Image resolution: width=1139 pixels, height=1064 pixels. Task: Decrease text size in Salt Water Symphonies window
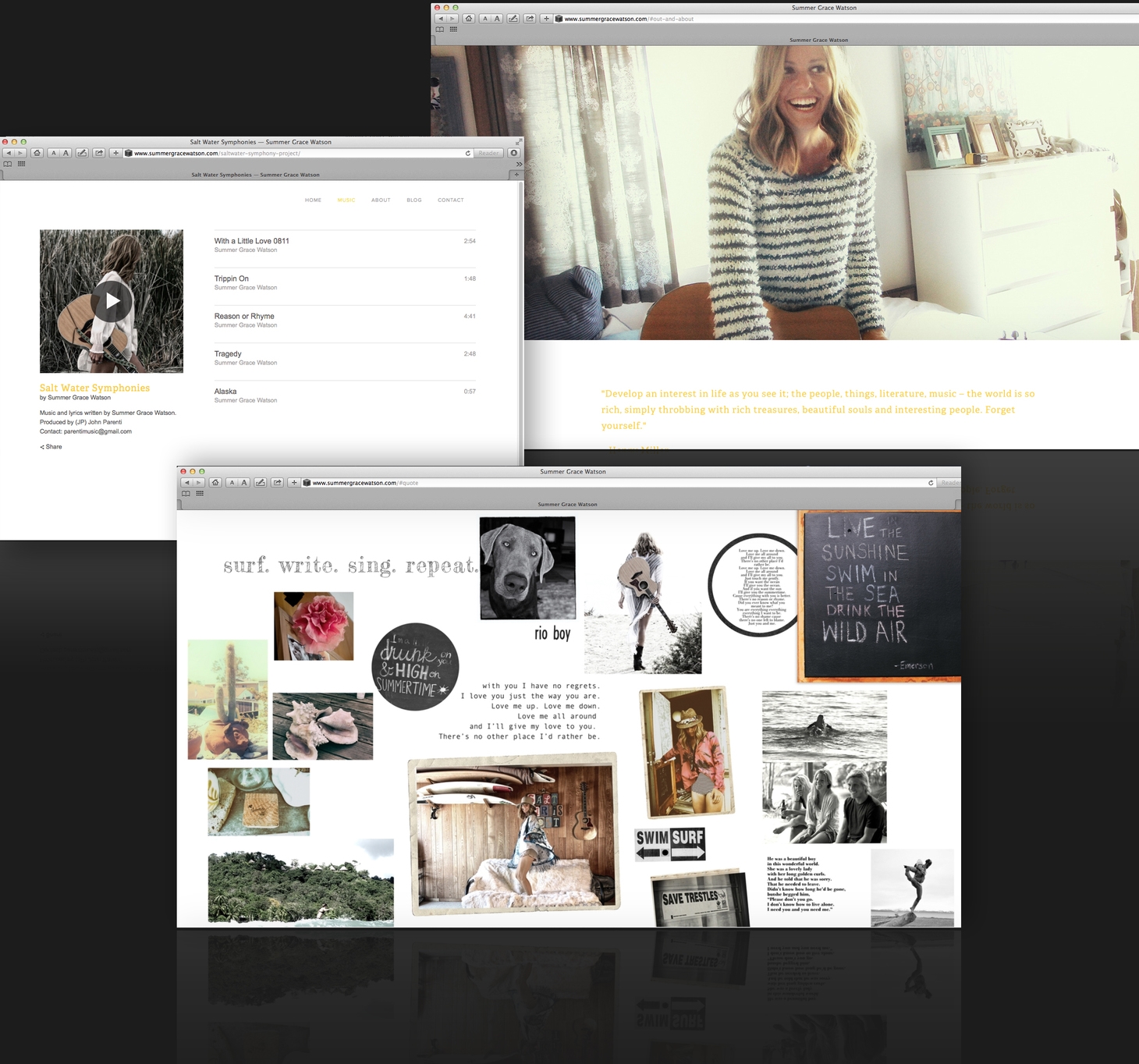[54, 153]
